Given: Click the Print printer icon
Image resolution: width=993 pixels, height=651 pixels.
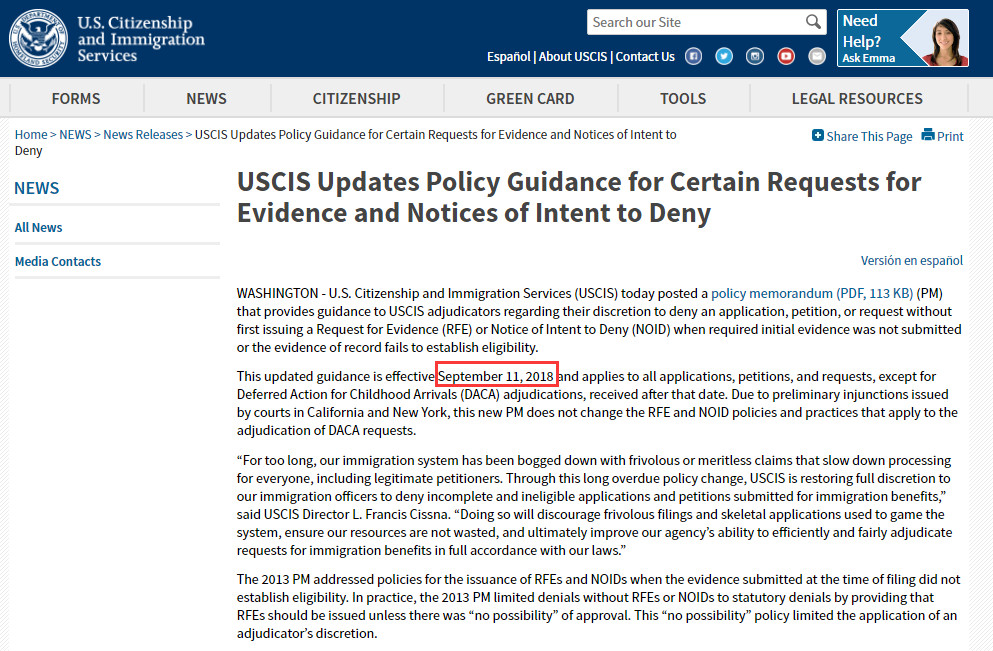Looking at the screenshot, I should [928, 136].
